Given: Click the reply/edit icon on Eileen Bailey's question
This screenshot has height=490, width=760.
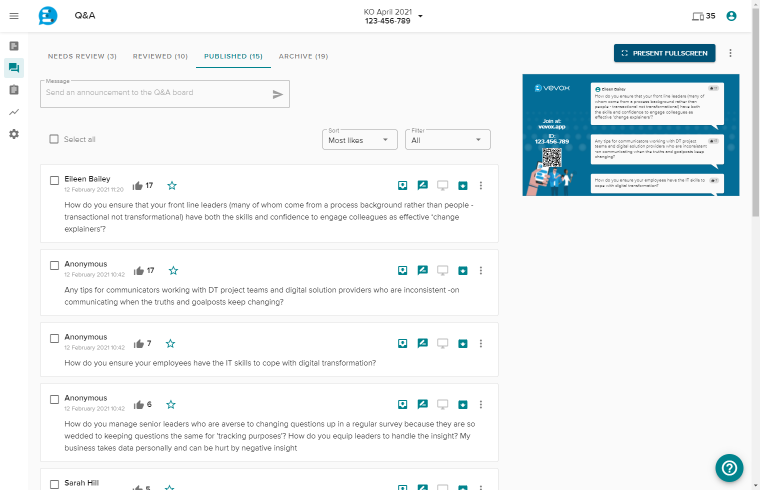Looking at the screenshot, I should 423,185.
